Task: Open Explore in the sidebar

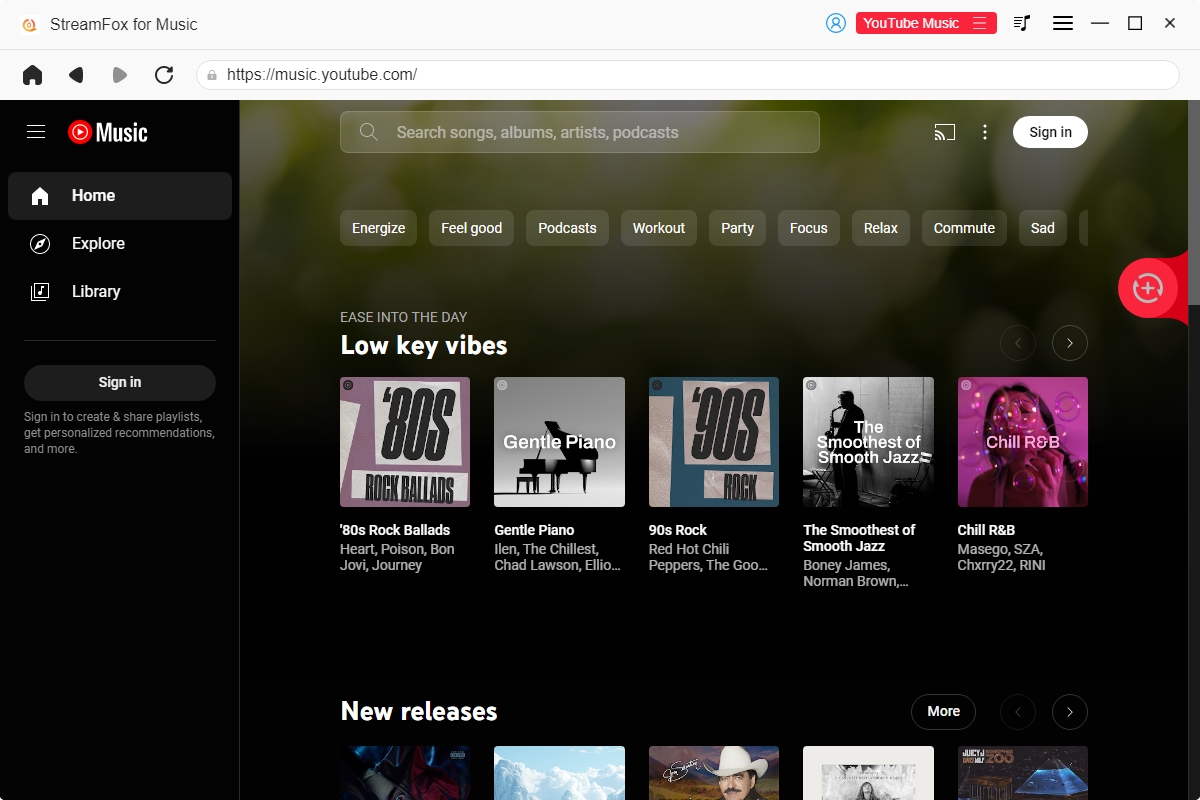Action: click(120, 244)
